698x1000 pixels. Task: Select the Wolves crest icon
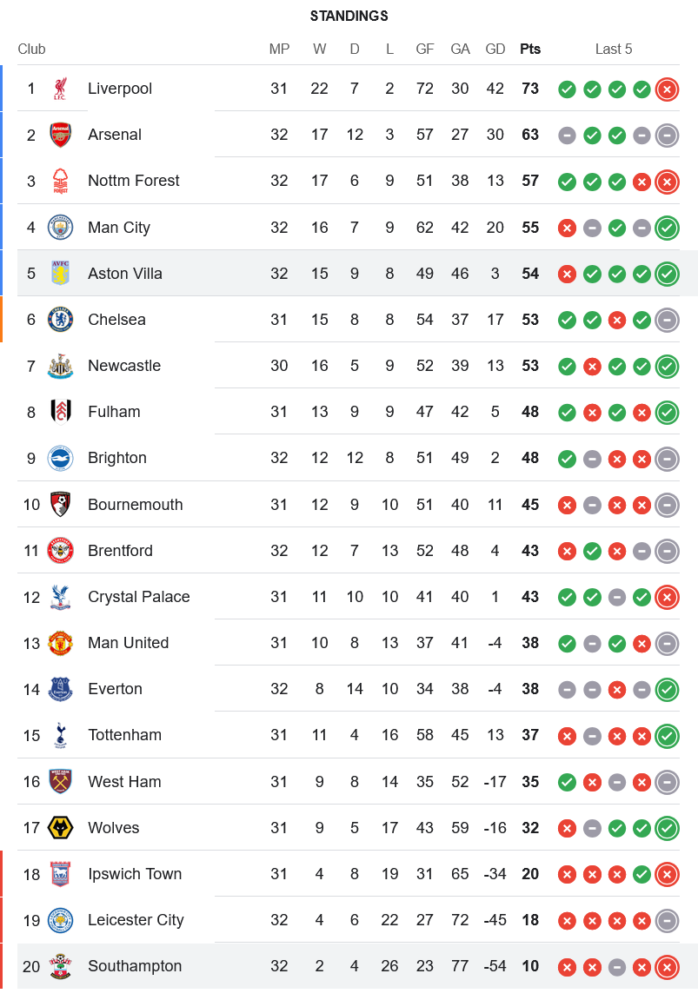coord(60,828)
